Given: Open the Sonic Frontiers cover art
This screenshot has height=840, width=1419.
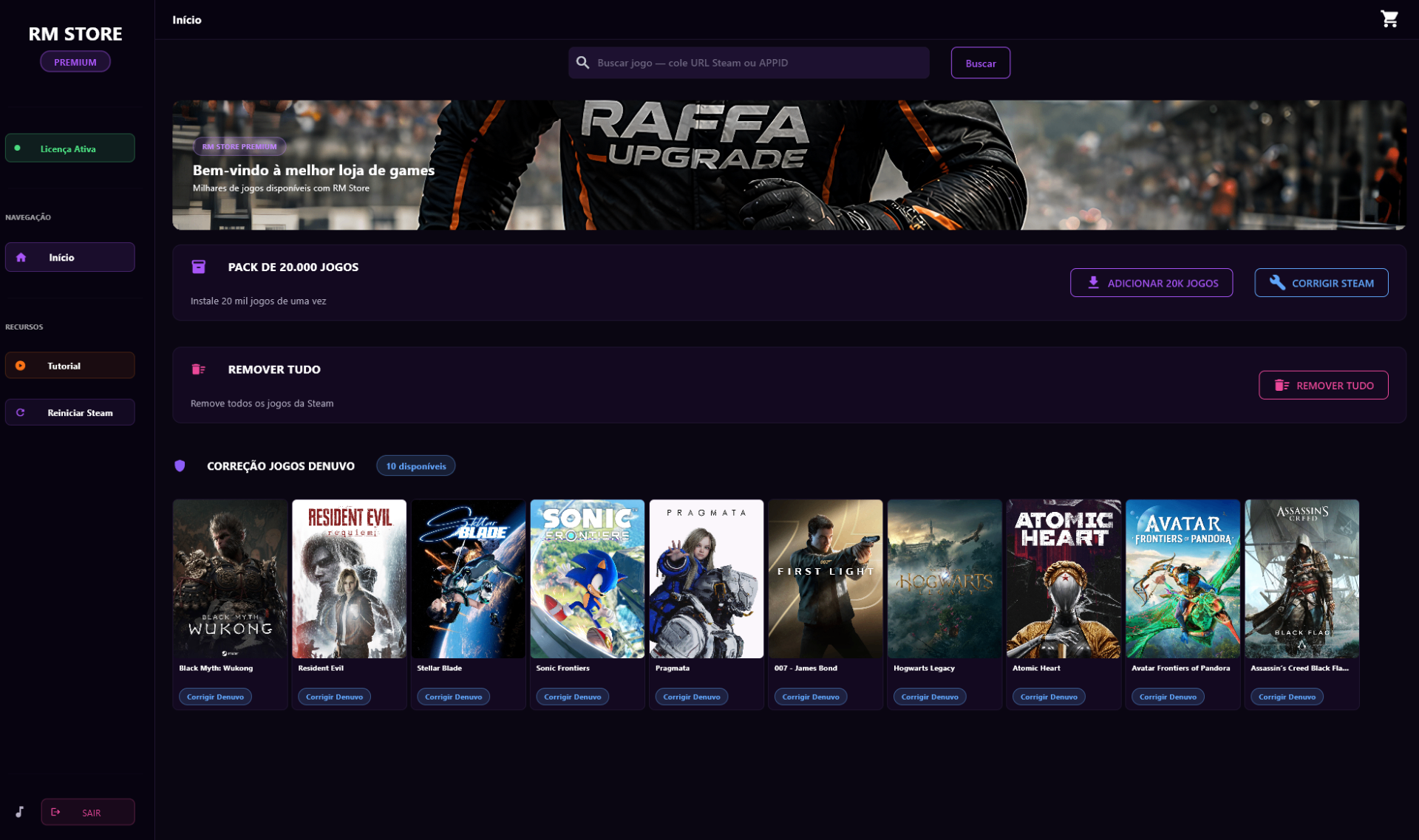Looking at the screenshot, I should coord(587,578).
